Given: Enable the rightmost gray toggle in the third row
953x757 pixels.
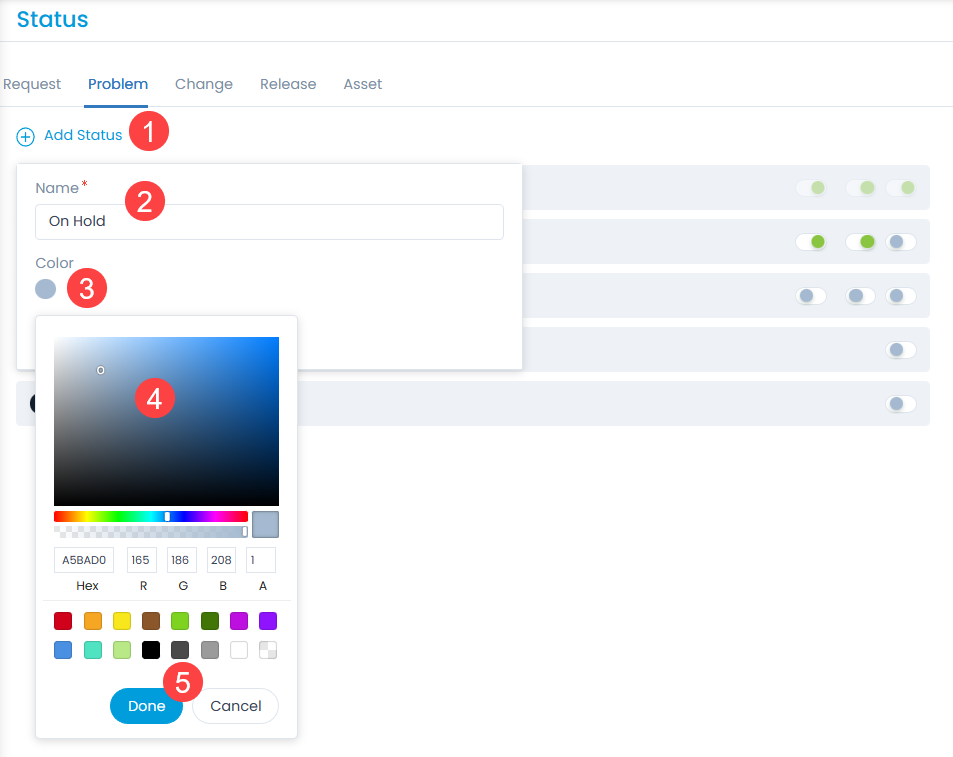Looking at the screenshot, I should click(x=899, y=295).
